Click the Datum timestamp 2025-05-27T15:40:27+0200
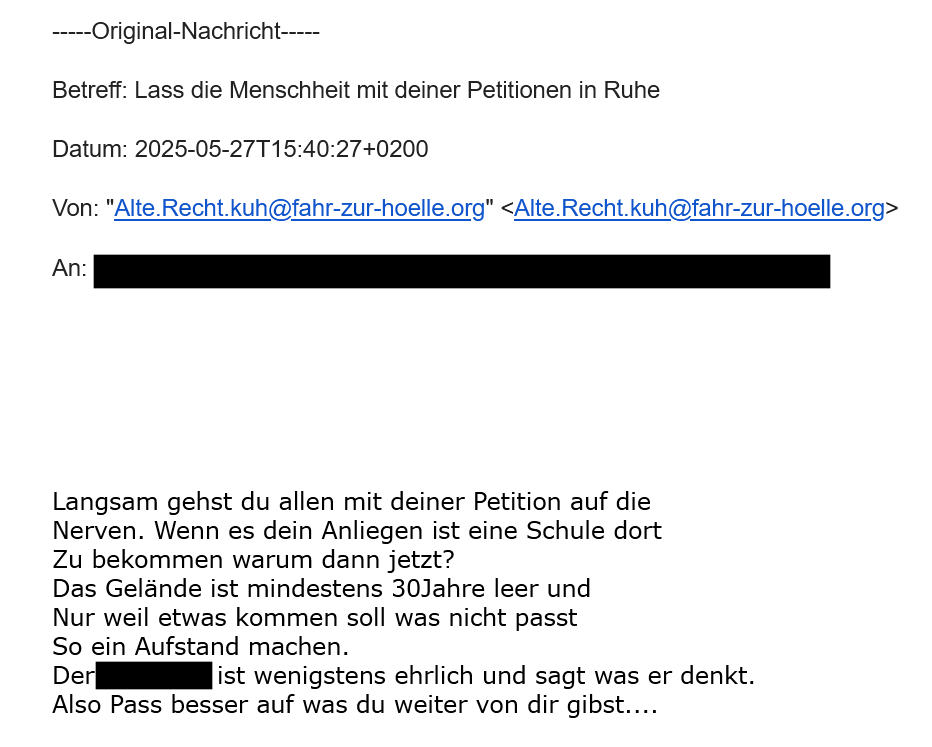The height and width of the screenshot is (747, 932). pyautogui.click(x=281, y=150)
